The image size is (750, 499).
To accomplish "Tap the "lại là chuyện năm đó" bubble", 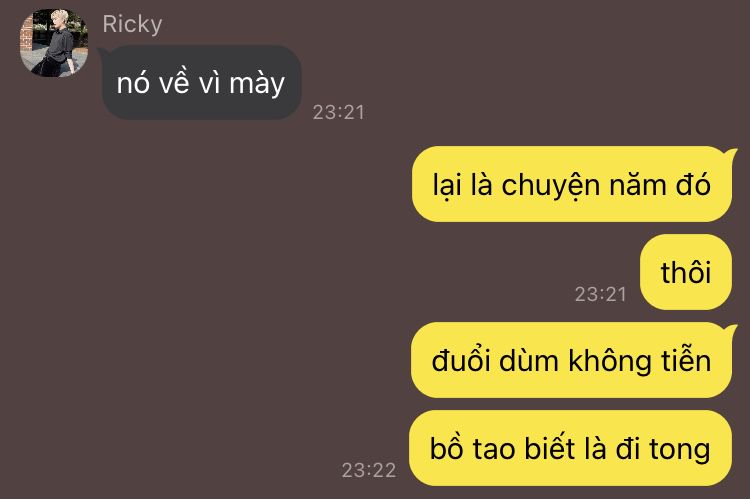I will (x=572, y=184).
